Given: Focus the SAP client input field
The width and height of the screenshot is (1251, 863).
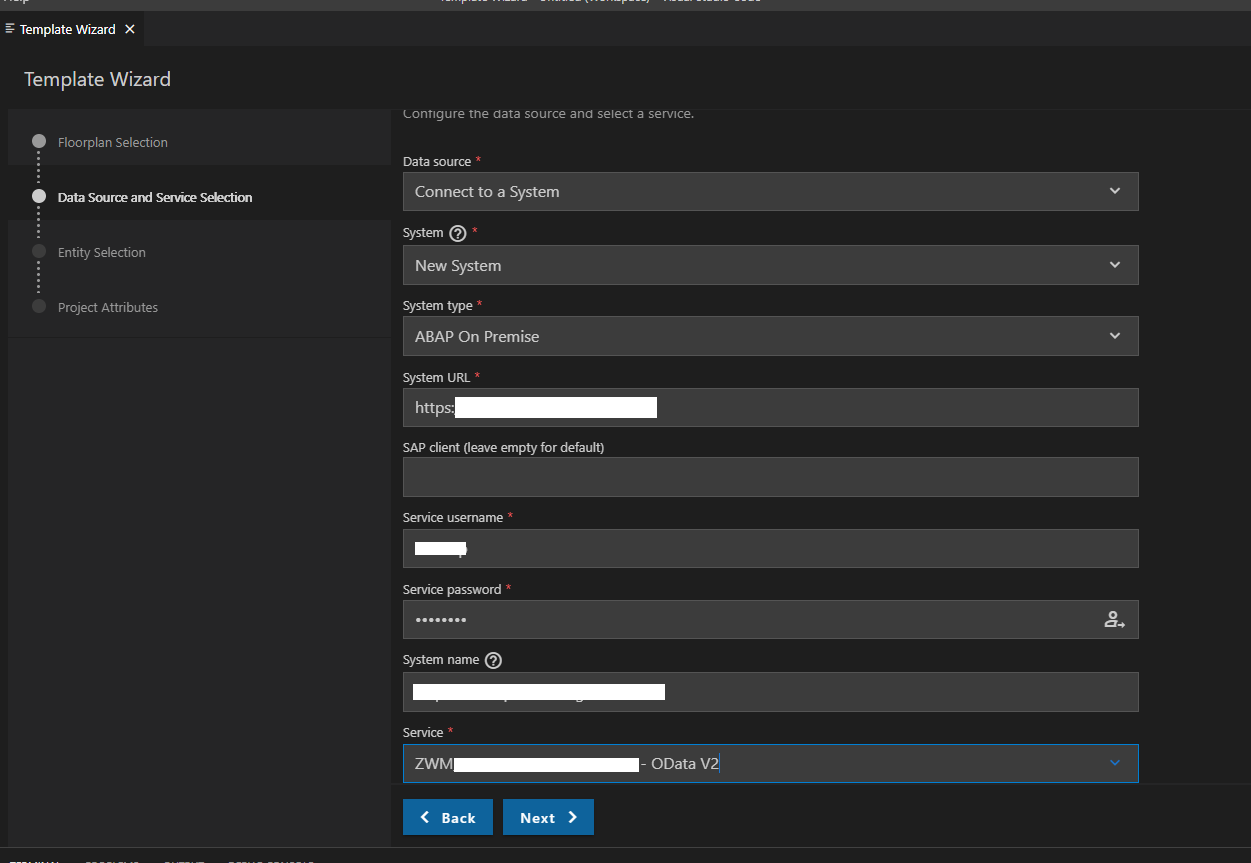Looking at the screenshot, I should pos(769,478).
